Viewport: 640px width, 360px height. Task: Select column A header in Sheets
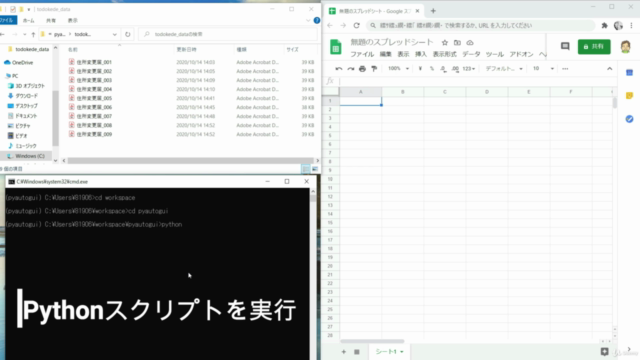(361, 92)
